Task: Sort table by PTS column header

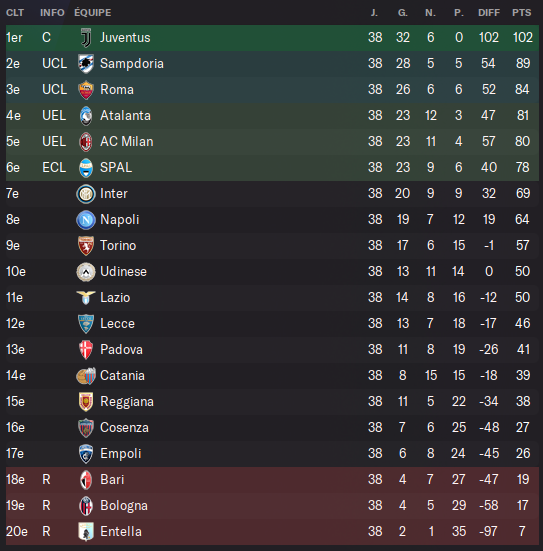Action: (522, 13)
